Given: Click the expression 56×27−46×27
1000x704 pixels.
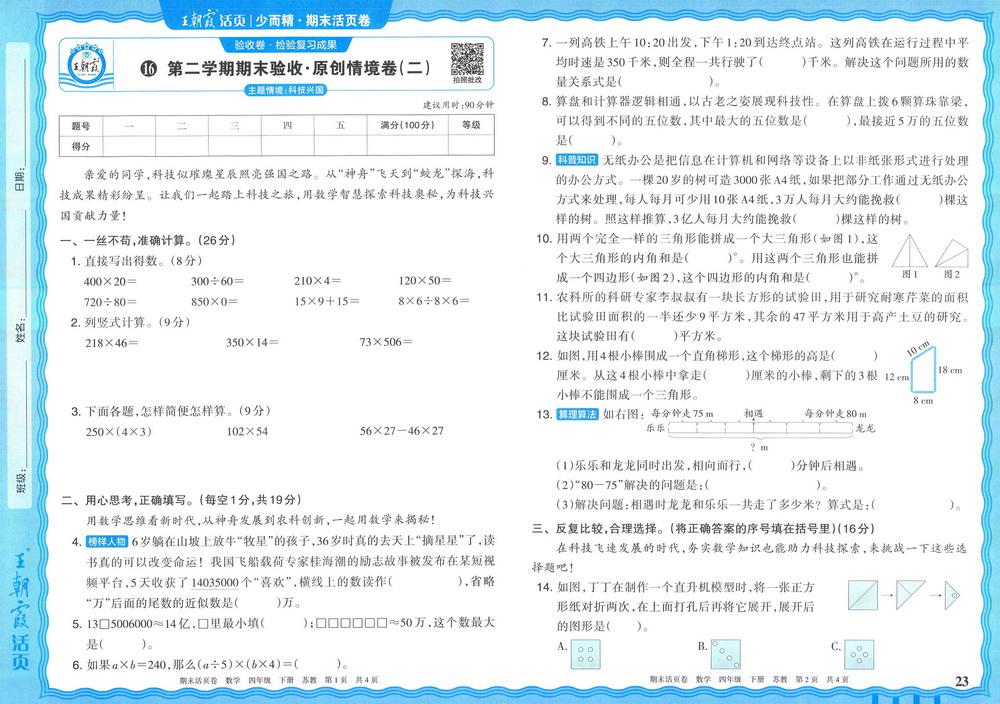Looking at the screenshot, I should [x=401, y=431].
